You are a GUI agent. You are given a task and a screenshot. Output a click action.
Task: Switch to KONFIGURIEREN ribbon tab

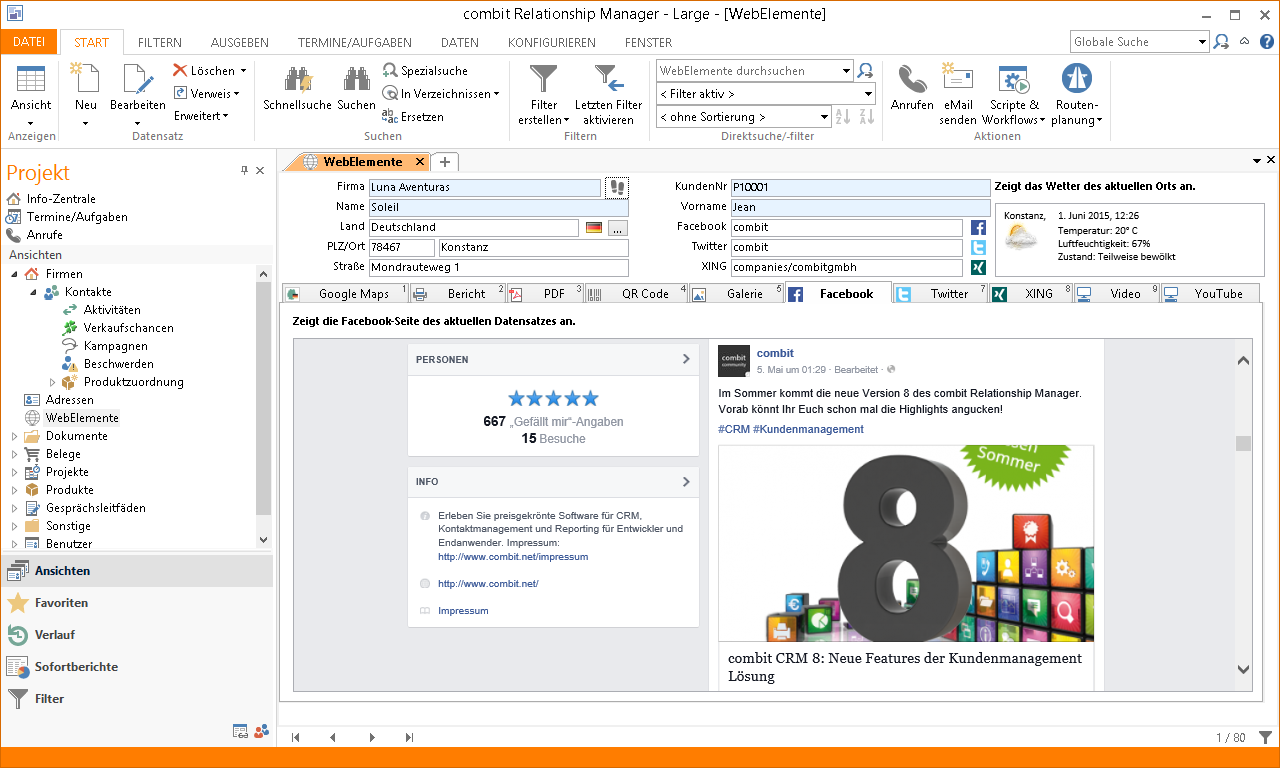click(x=552, y=43)
